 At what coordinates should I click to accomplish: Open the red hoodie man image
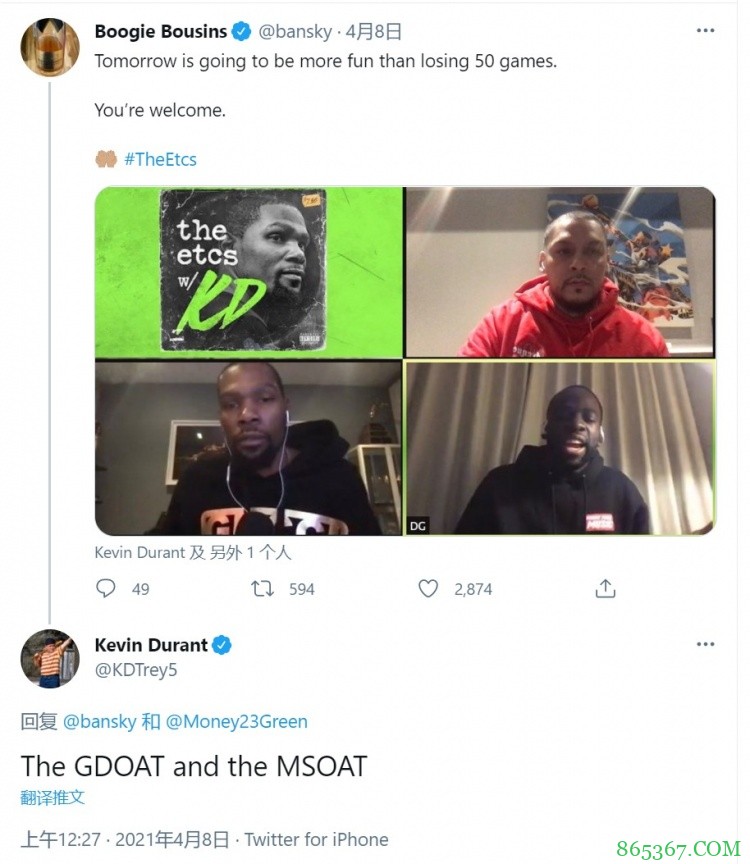coord(560,272)
